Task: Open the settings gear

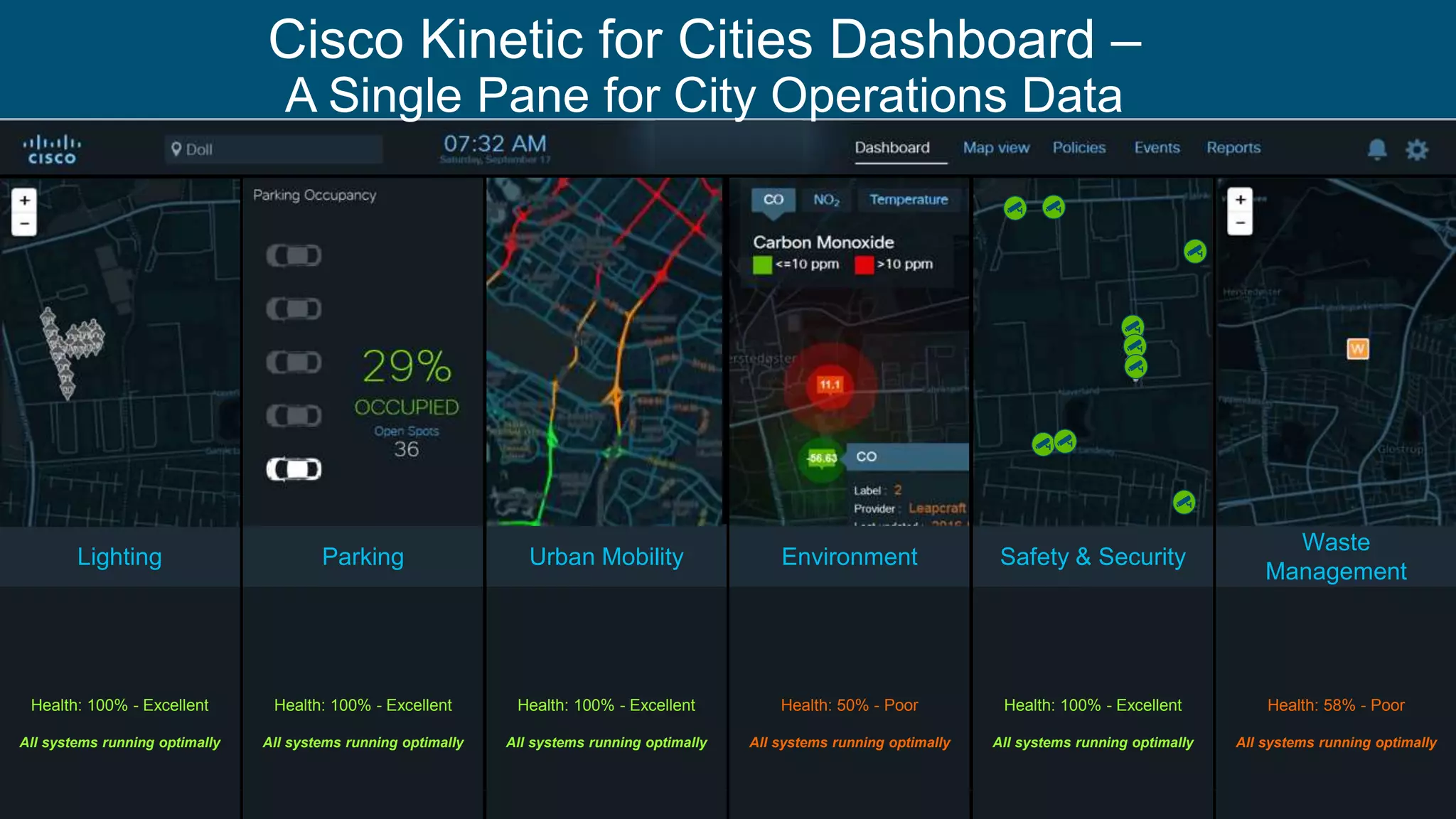Action: coord(1417,149)
